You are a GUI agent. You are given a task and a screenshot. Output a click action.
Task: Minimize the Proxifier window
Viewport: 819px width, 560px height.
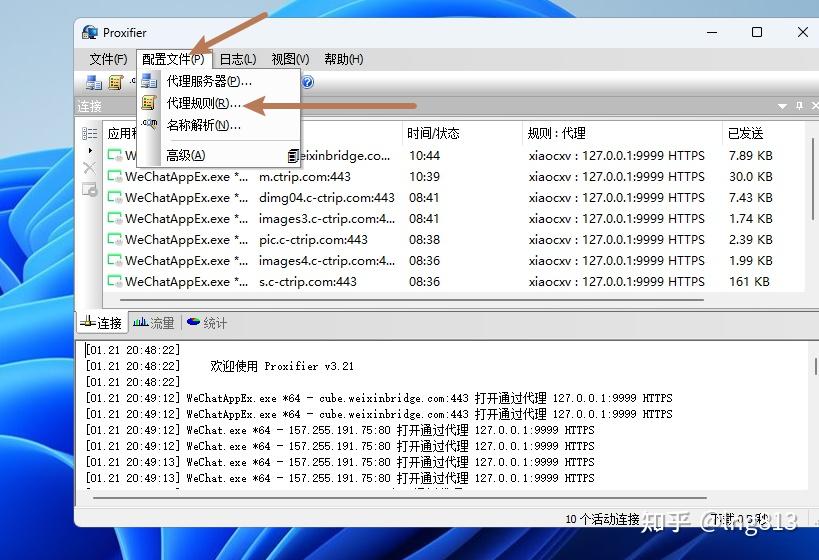click(x=711, y=32)
